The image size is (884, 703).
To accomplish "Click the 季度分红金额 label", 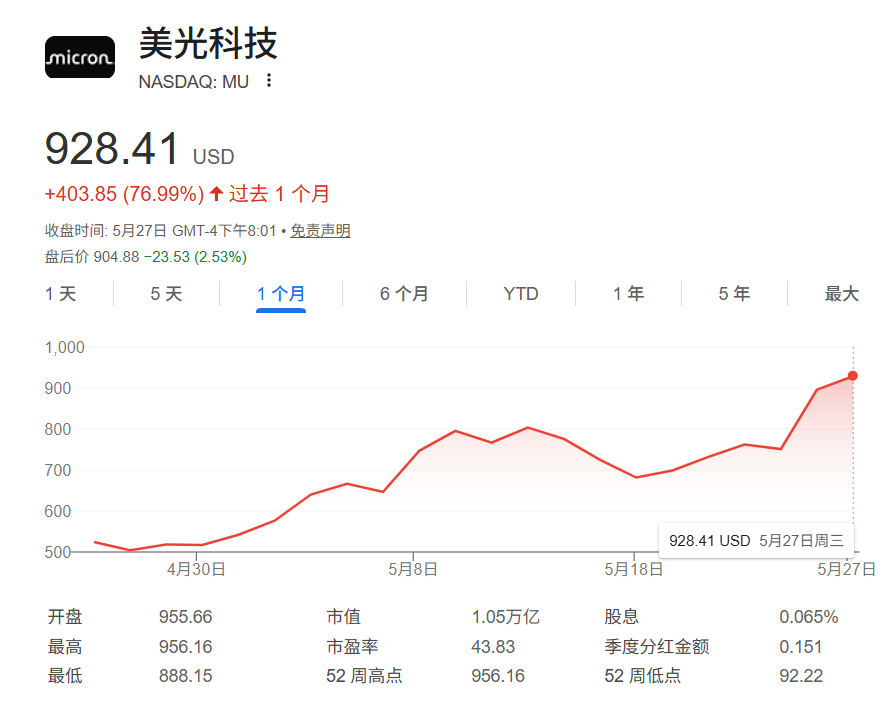I will pyautogui.click(x=657, y=647).
